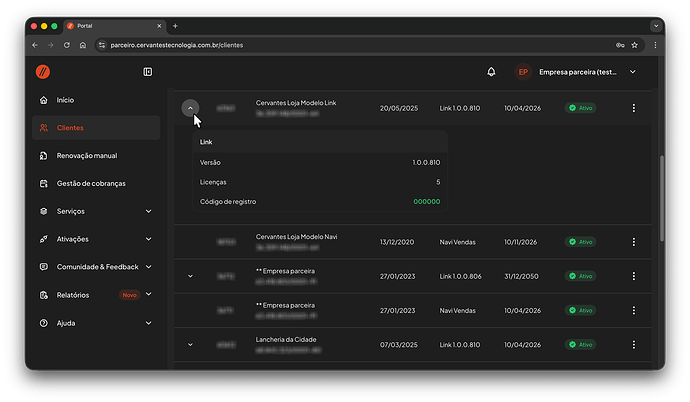This screenshot has width=690, height=402.
Task: Open Gestão de cobranças page
Action: click(91, 184)
